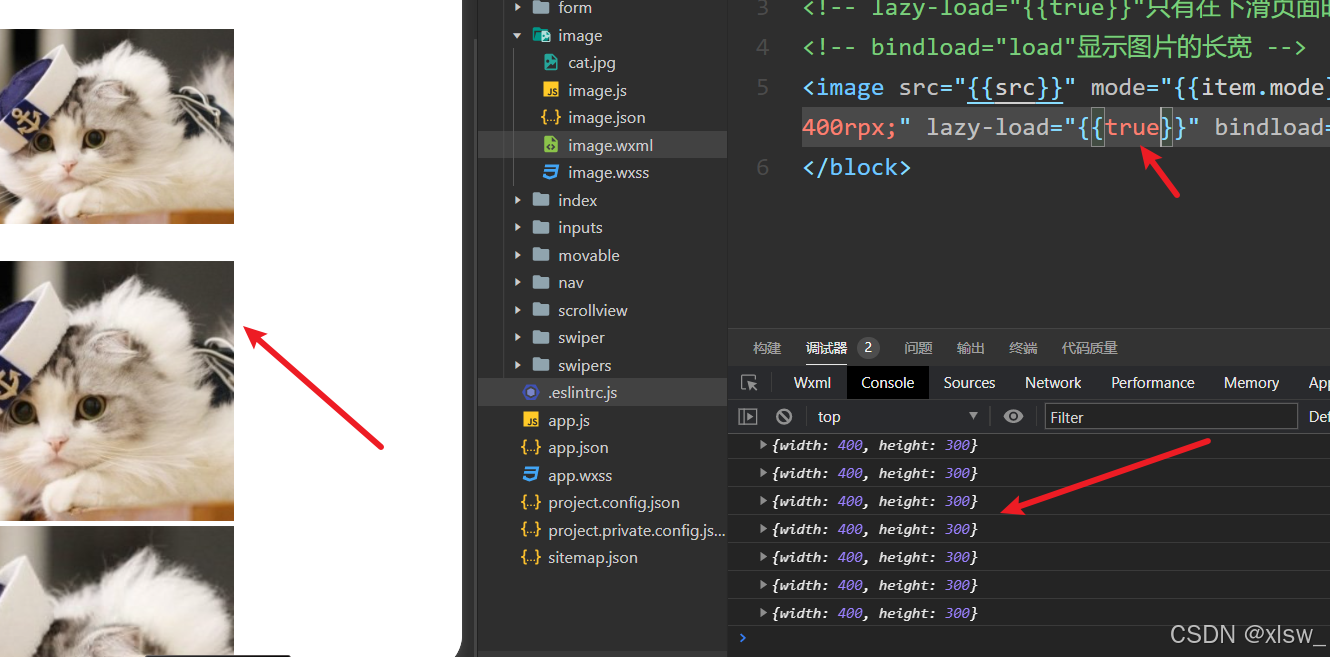Expand the form folder
Viewport: 1330px width, 657px height.
518,7
